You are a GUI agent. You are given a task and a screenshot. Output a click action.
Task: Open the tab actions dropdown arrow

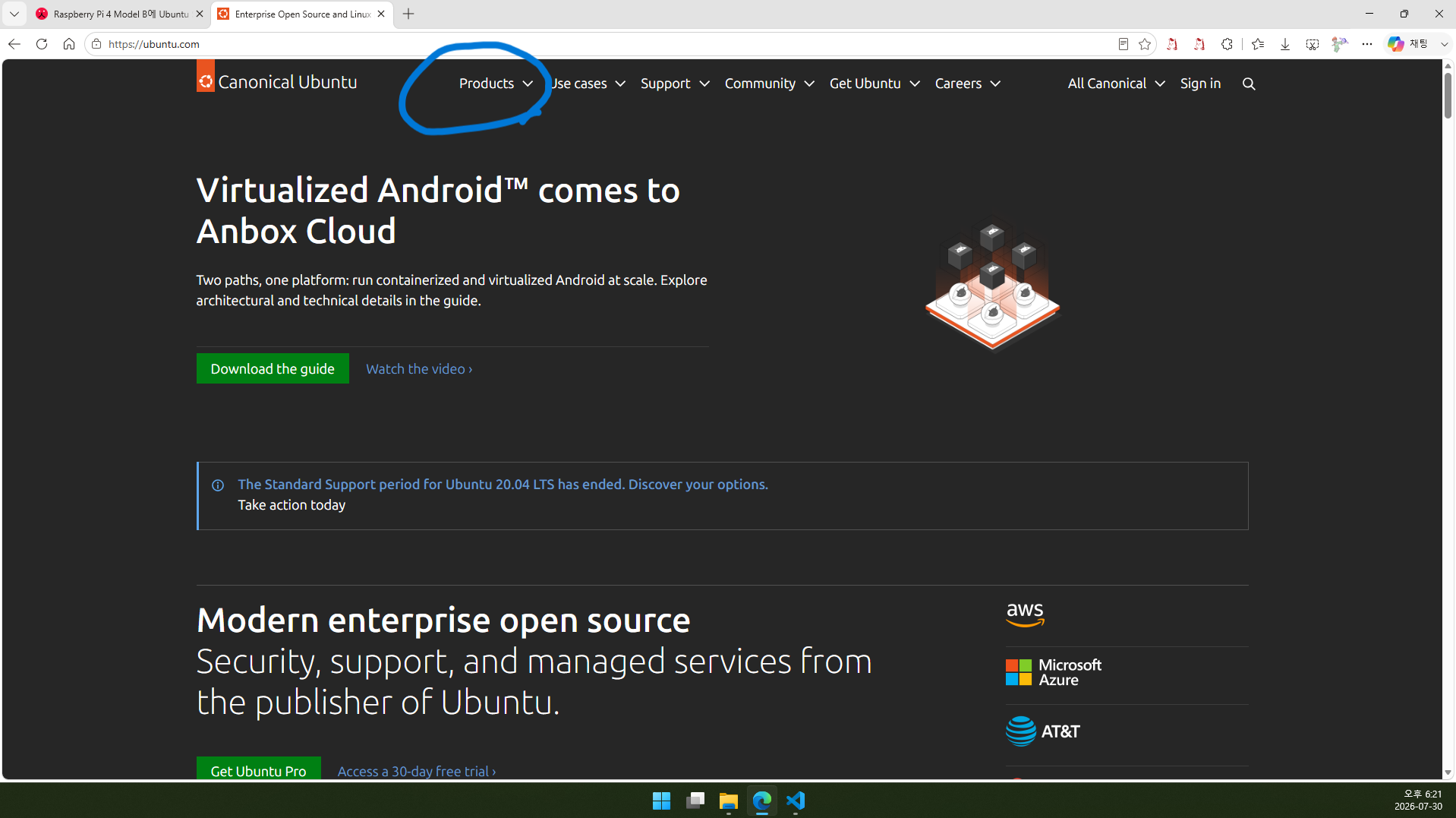[x=14, y=14]
